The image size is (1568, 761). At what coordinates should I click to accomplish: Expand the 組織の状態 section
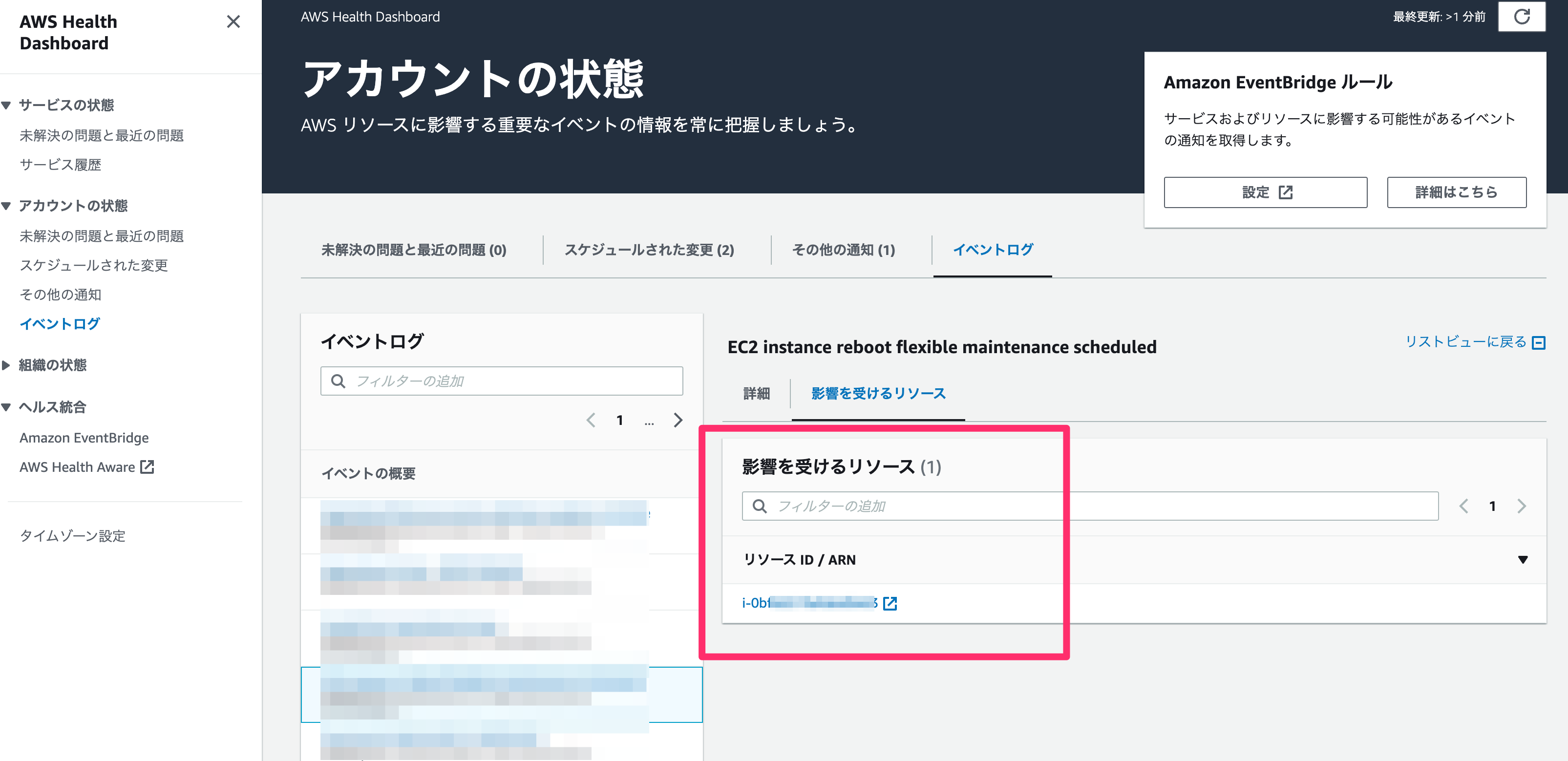[x=6, y=365]
